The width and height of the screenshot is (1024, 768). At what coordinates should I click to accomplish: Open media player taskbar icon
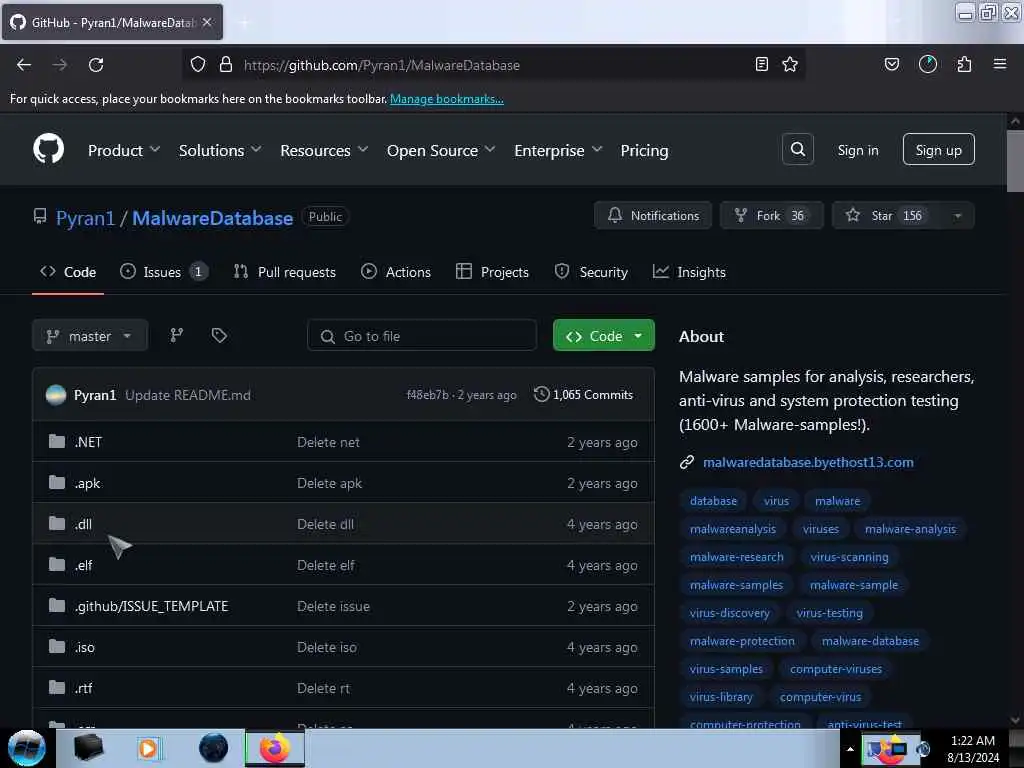[148, 748]
